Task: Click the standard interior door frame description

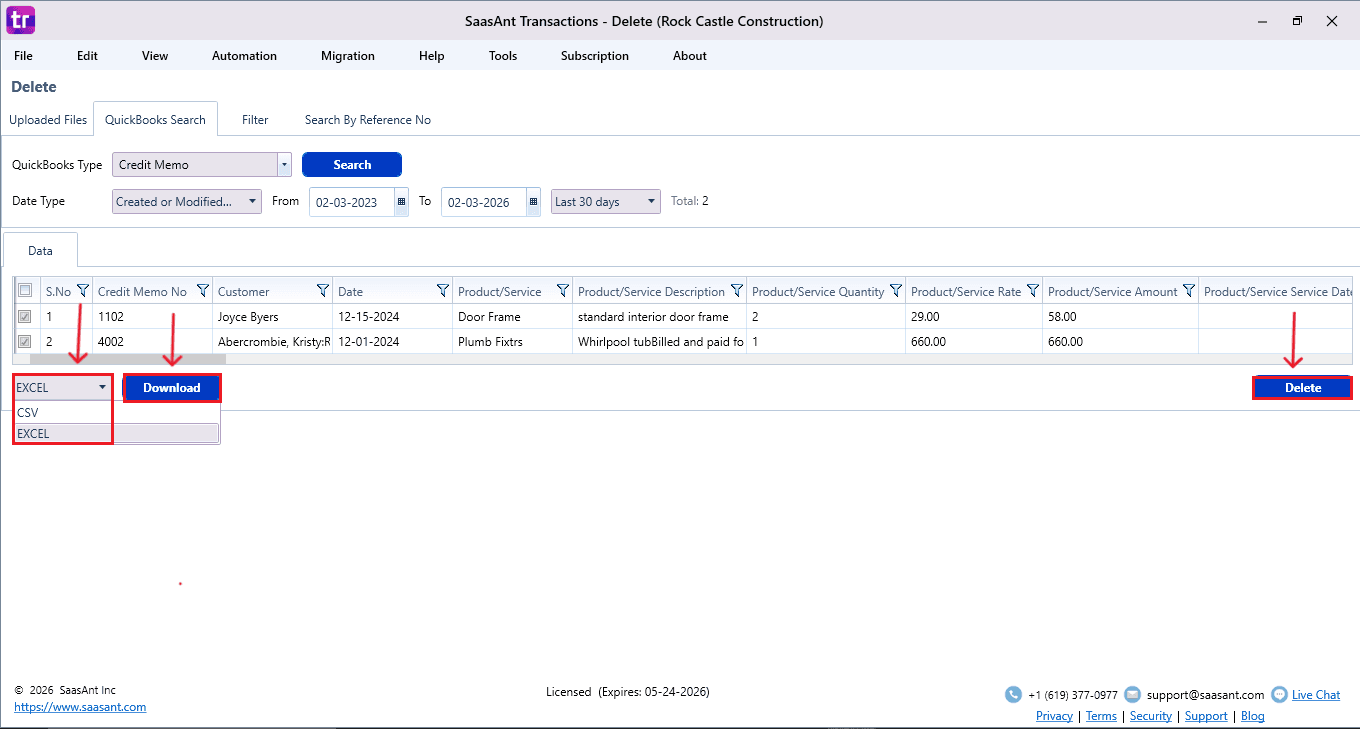Action: pyautogui.click(x=660, y=317)
